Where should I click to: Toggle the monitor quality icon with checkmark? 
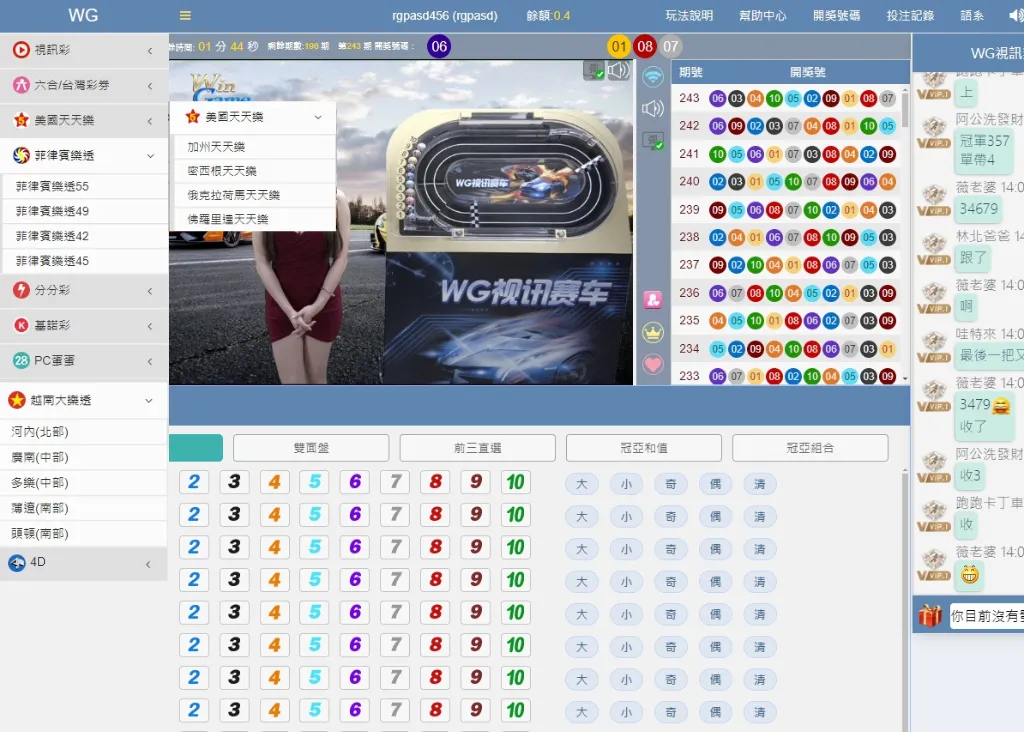coord(653,141)
